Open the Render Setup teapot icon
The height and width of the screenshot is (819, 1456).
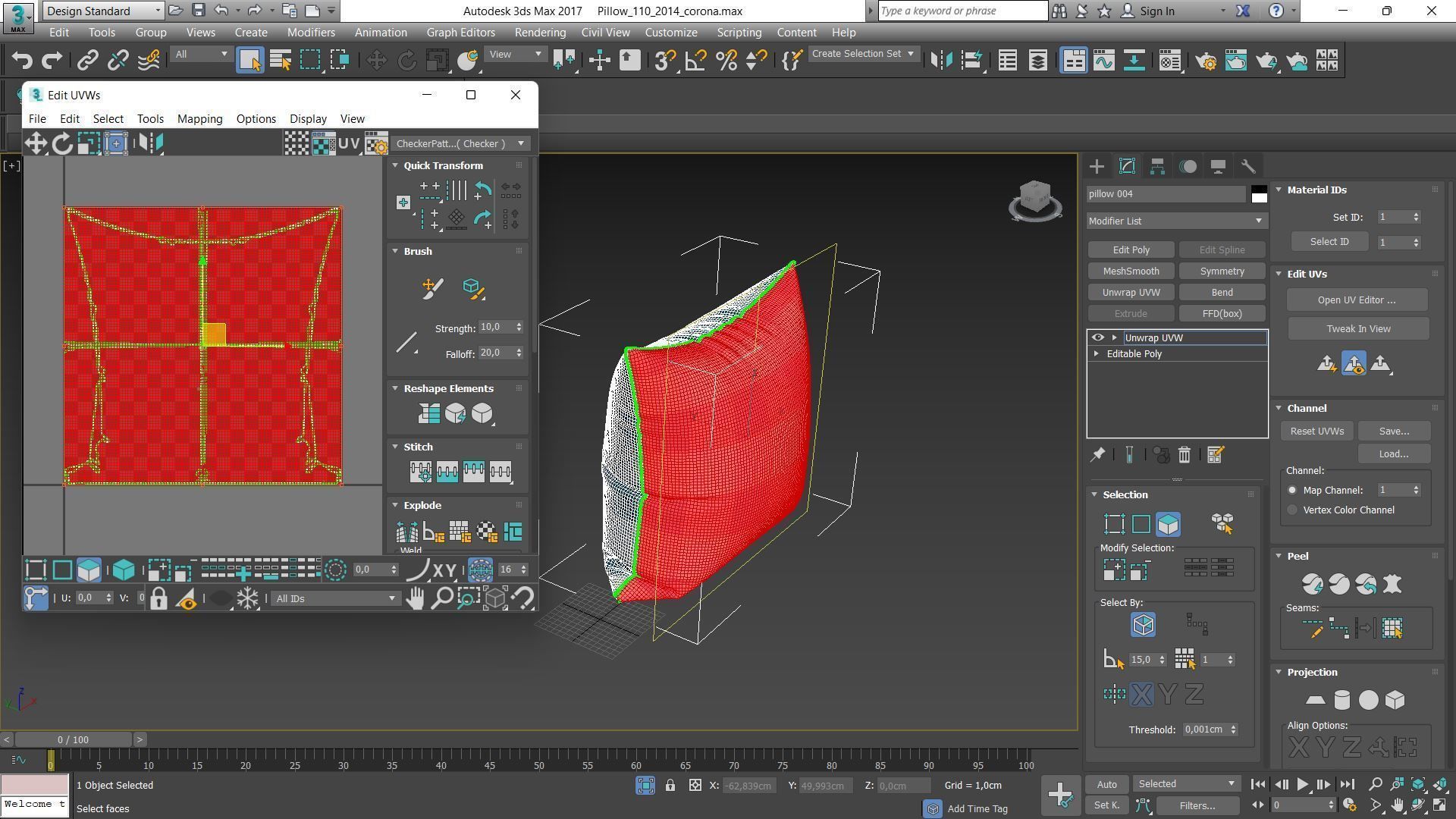pos(1206,61)
